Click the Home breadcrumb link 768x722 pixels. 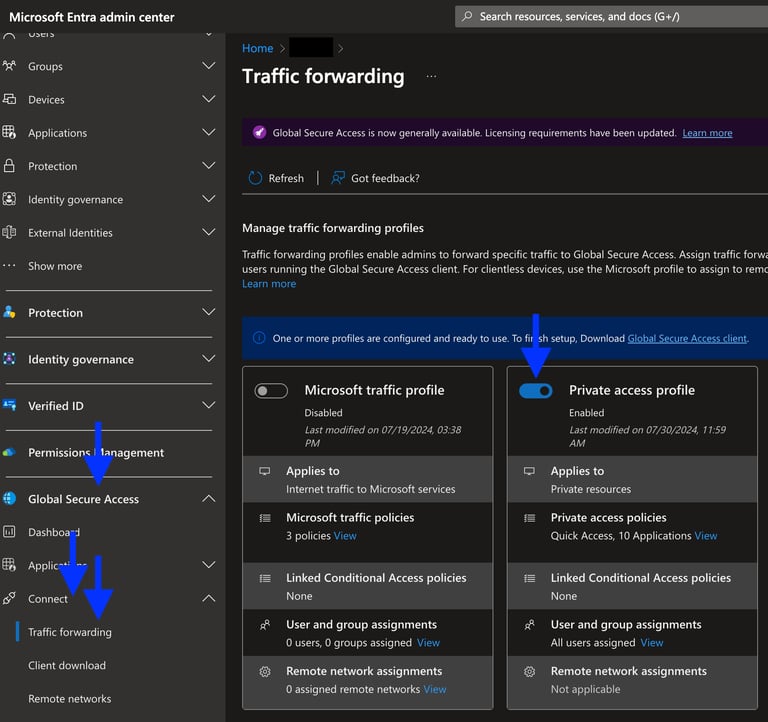257,48
